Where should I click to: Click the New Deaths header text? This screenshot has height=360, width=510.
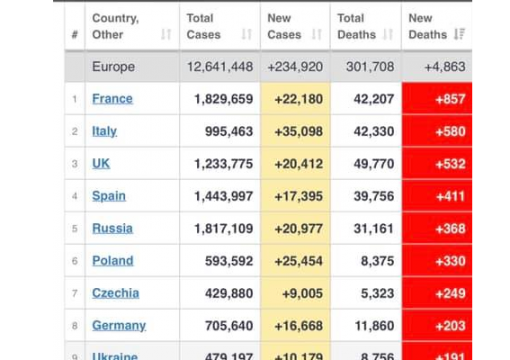pos(428,26)
